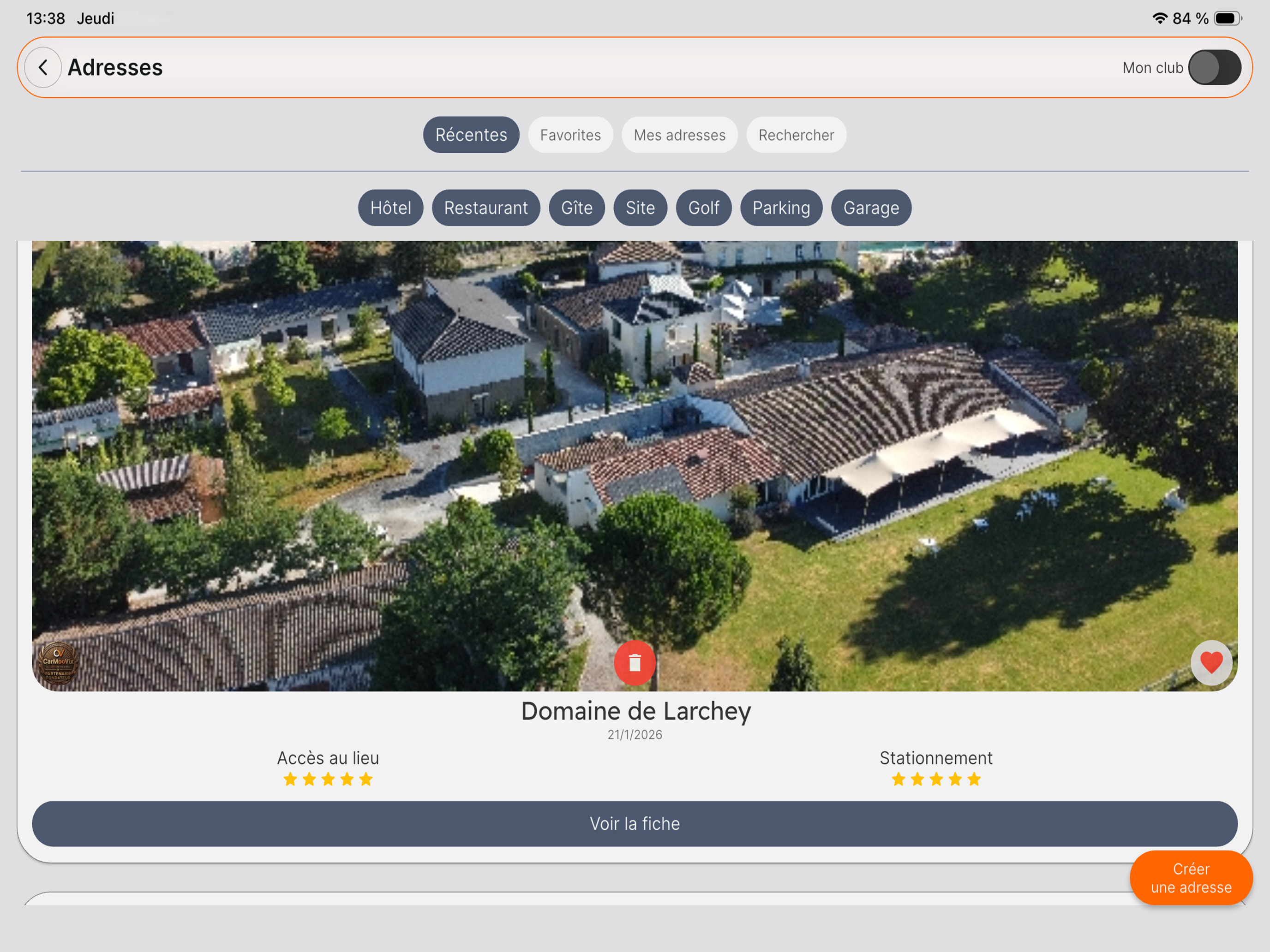Click the Adresses page title

click(x=115, y=68)
